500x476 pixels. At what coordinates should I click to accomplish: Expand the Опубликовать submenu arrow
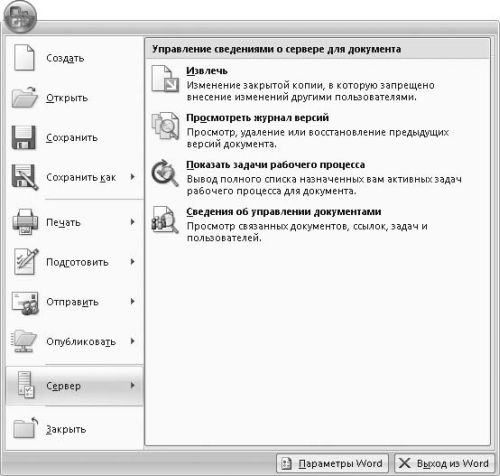click(x=133, y=341)
